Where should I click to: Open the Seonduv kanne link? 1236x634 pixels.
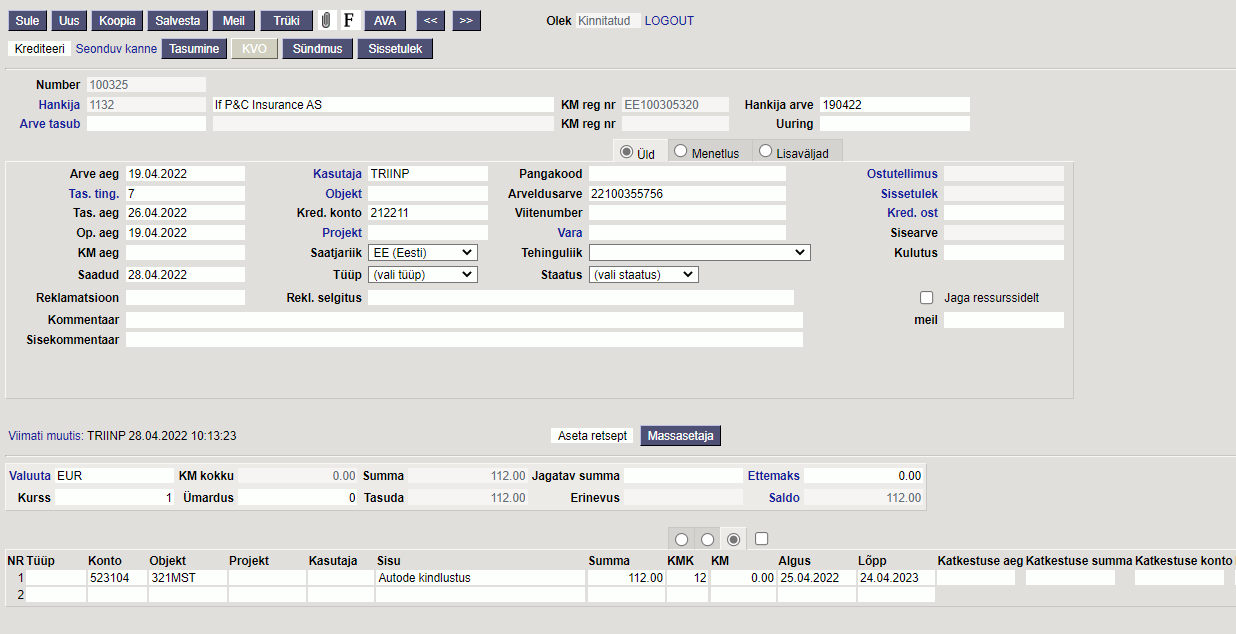(116, 48)
